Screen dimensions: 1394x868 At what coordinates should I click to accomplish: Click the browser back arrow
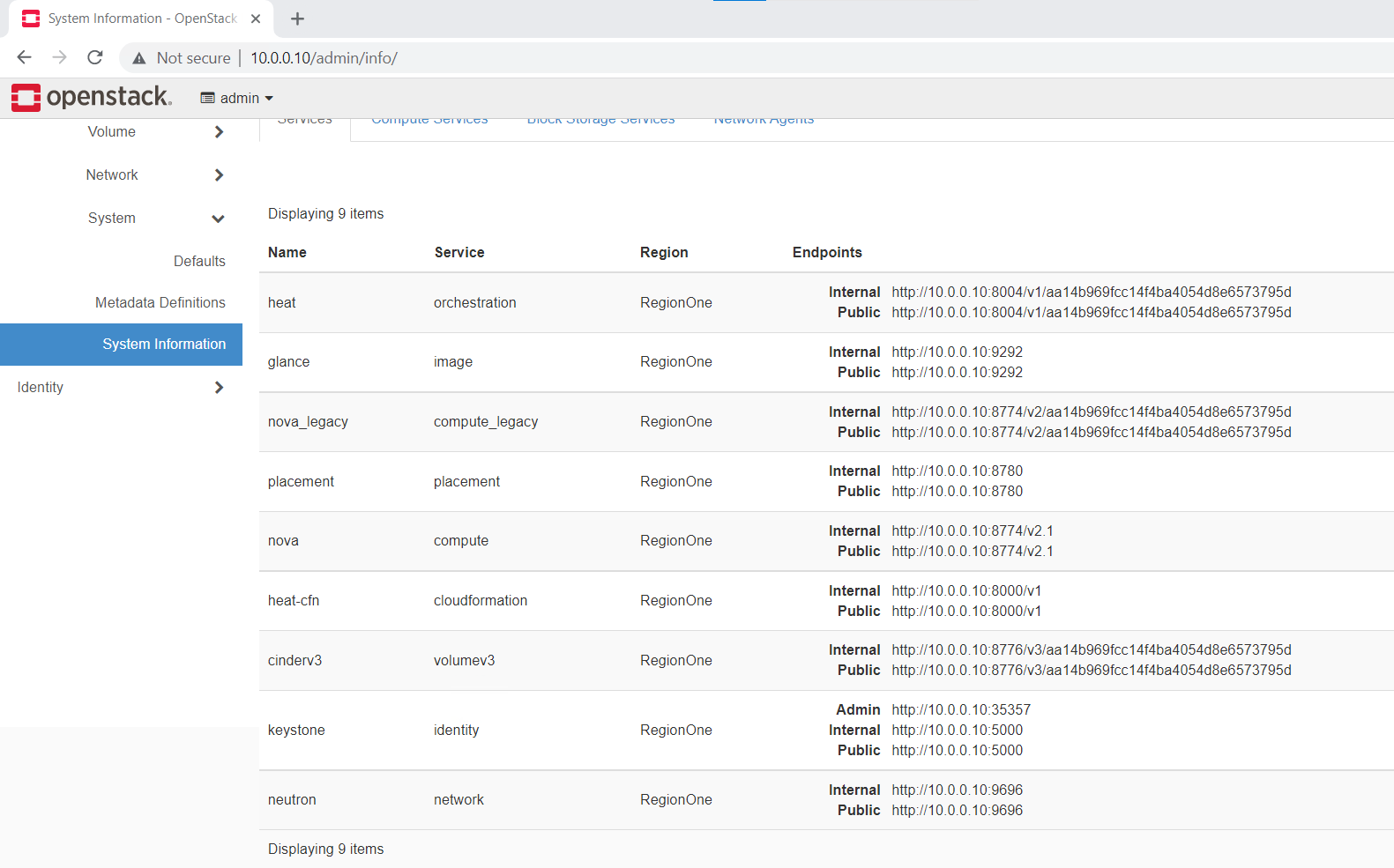click(x=24, y=57)
